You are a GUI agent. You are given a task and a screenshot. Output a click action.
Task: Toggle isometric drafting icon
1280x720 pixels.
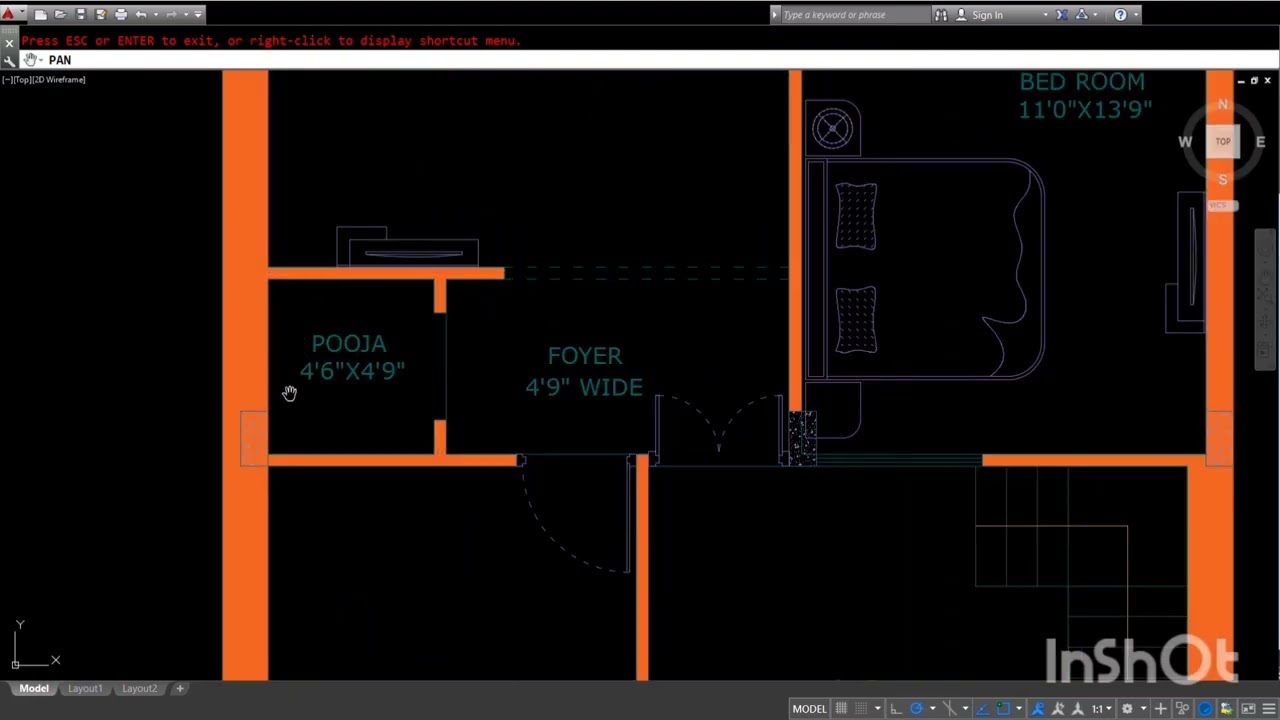950,709
